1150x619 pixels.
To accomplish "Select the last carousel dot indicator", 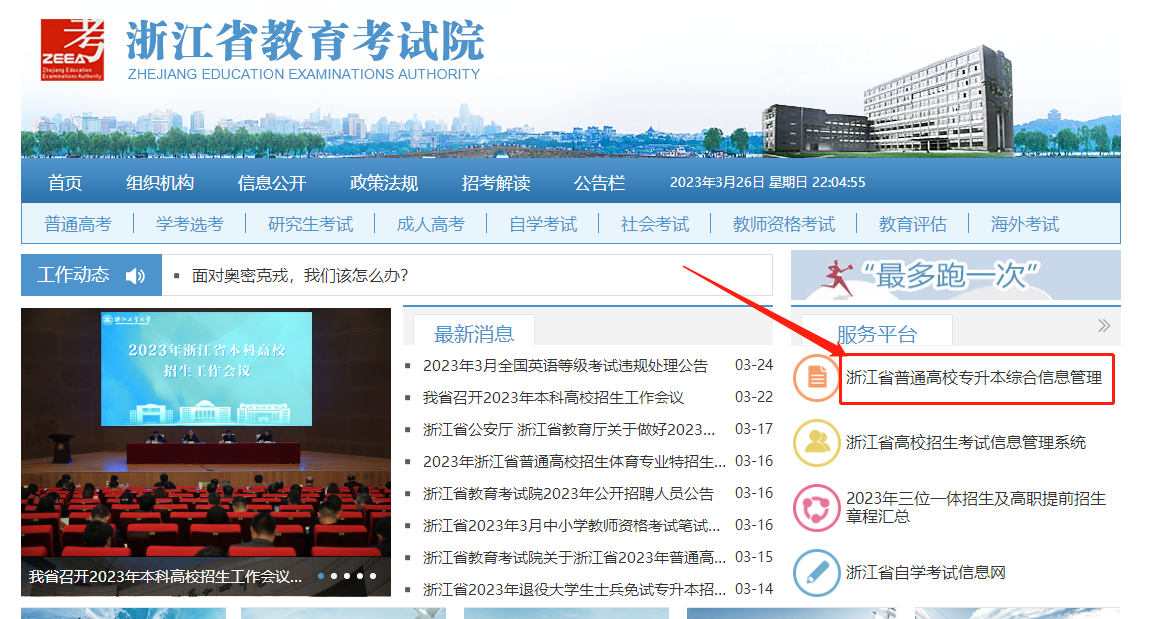I will [373, 576].
